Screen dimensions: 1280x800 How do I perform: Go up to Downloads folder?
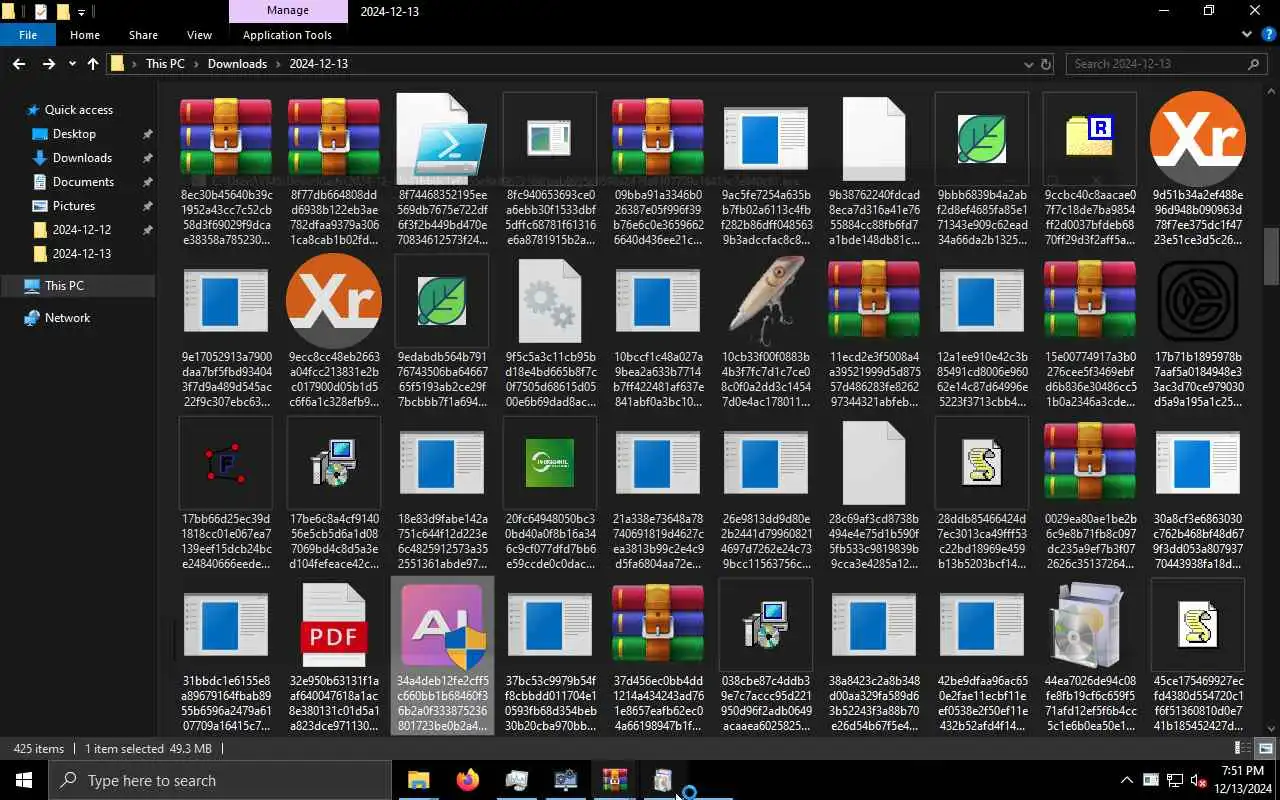pyautogui.click(x=93, y=64)
